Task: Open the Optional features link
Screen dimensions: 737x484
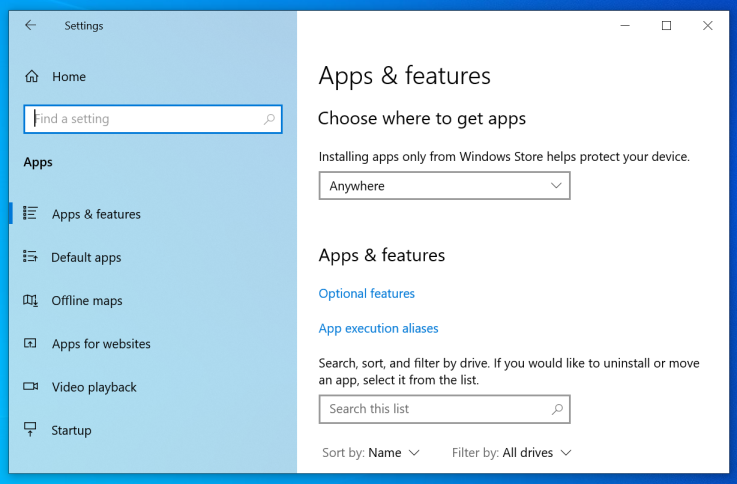Action: [367, 293]
